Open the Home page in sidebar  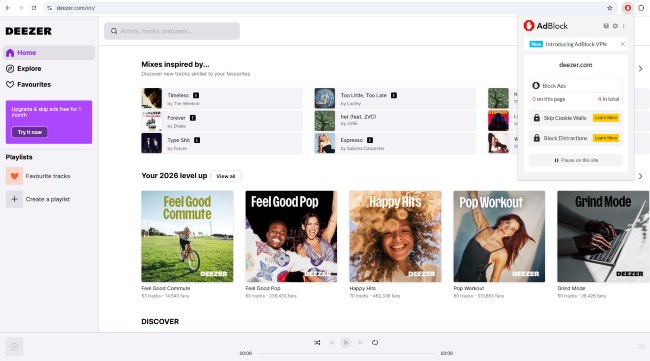pyautogui.click(x=49, y=53)
